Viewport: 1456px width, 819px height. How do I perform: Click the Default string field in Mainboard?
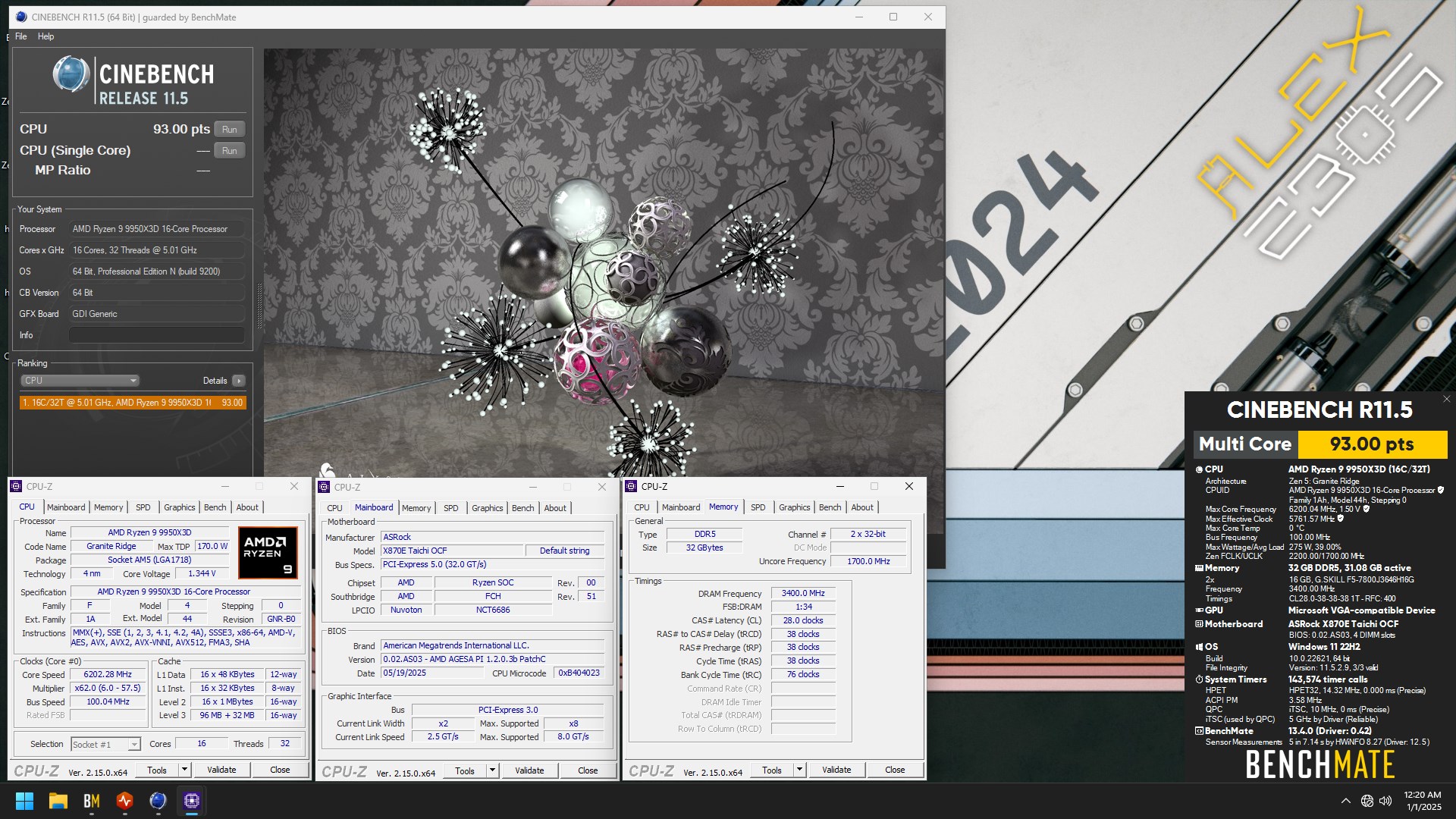point(564,551)
